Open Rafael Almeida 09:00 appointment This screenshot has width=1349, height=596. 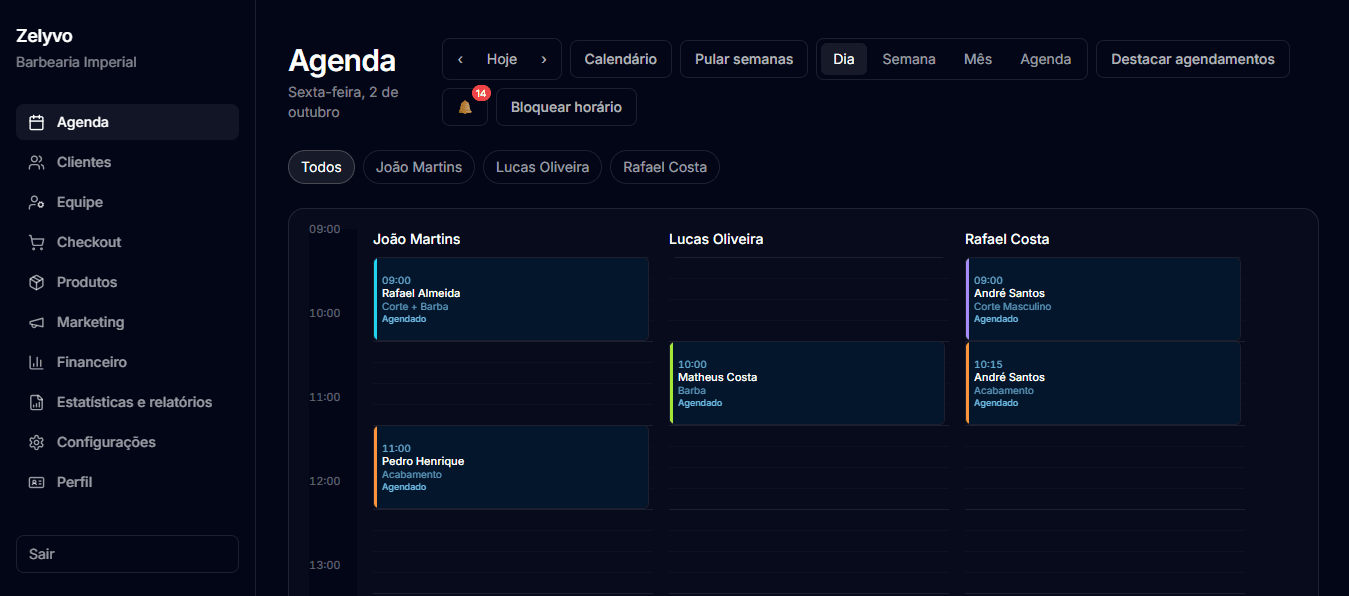(511, 299)
